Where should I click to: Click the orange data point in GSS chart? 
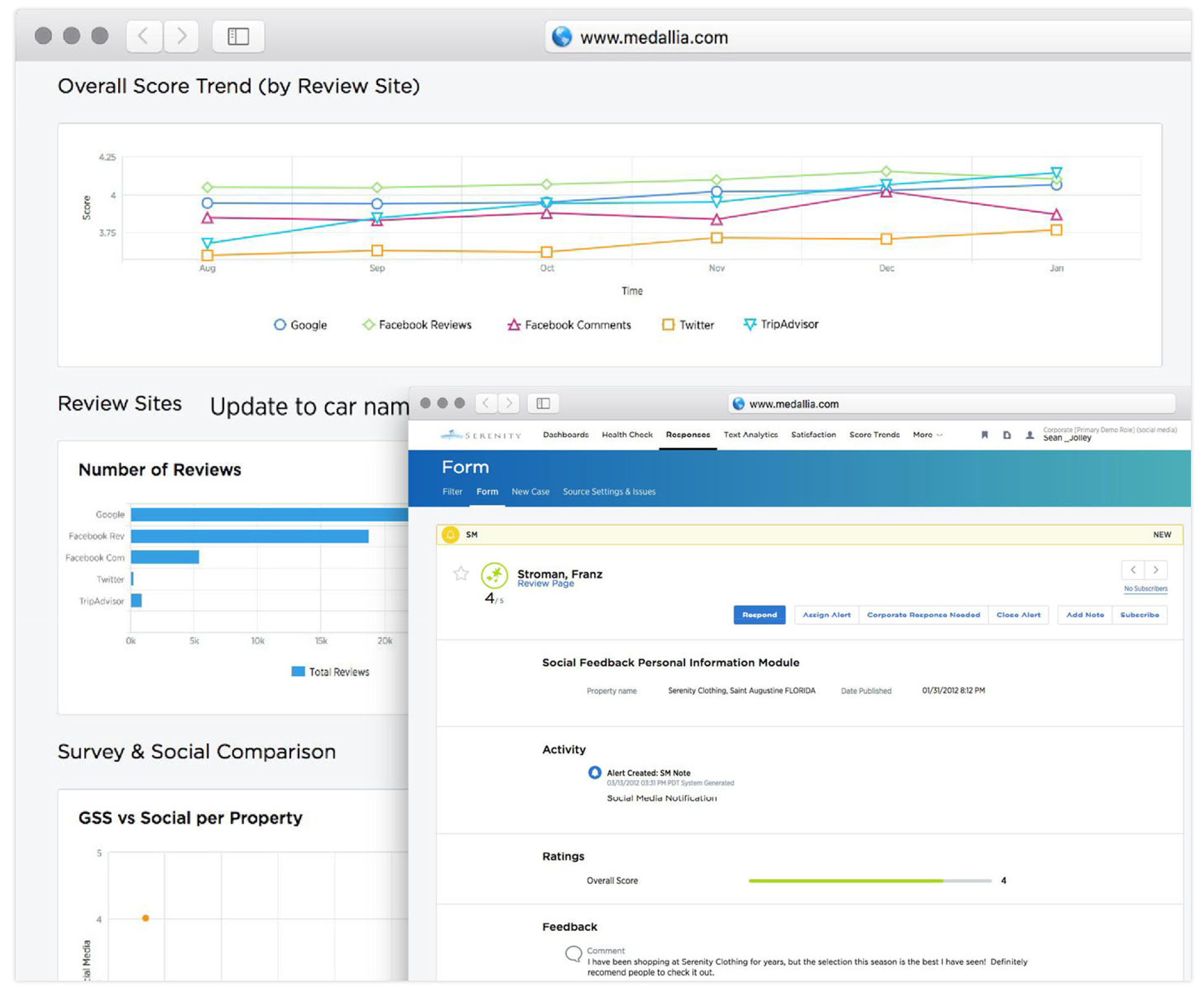point(146,918)
